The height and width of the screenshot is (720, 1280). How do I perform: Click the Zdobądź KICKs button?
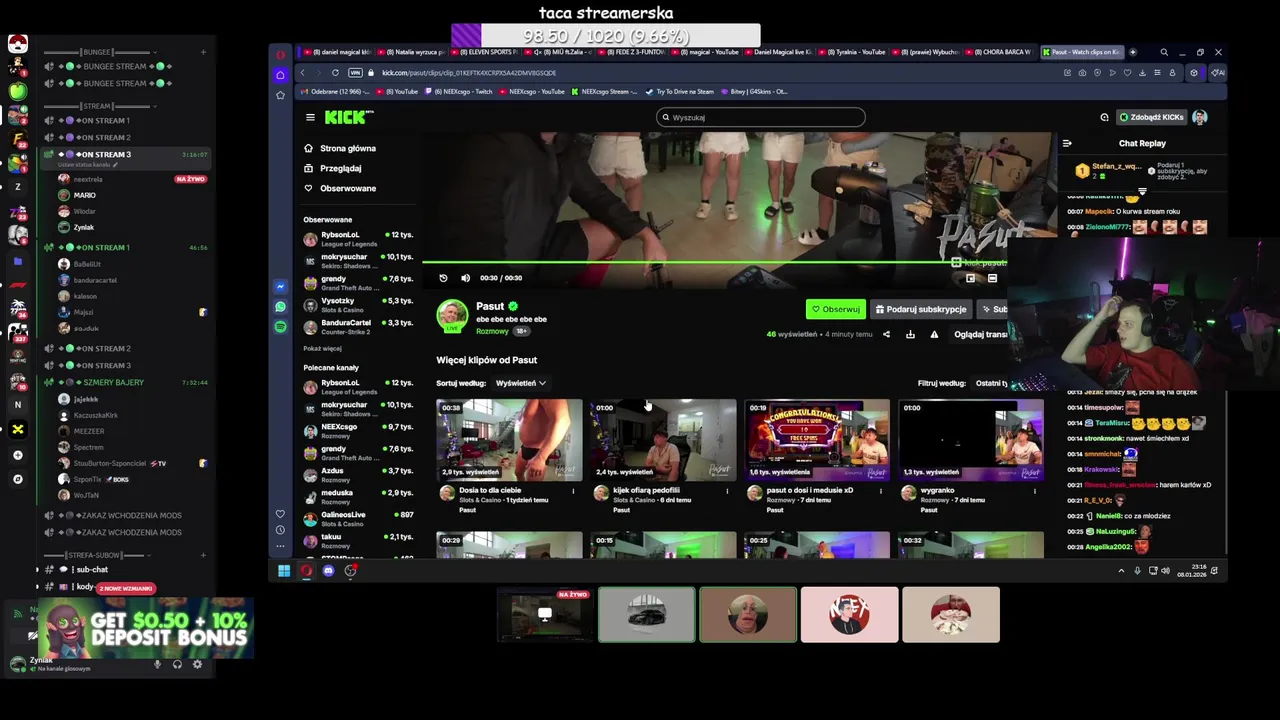pyautogui.click(x=1151, y=117)
